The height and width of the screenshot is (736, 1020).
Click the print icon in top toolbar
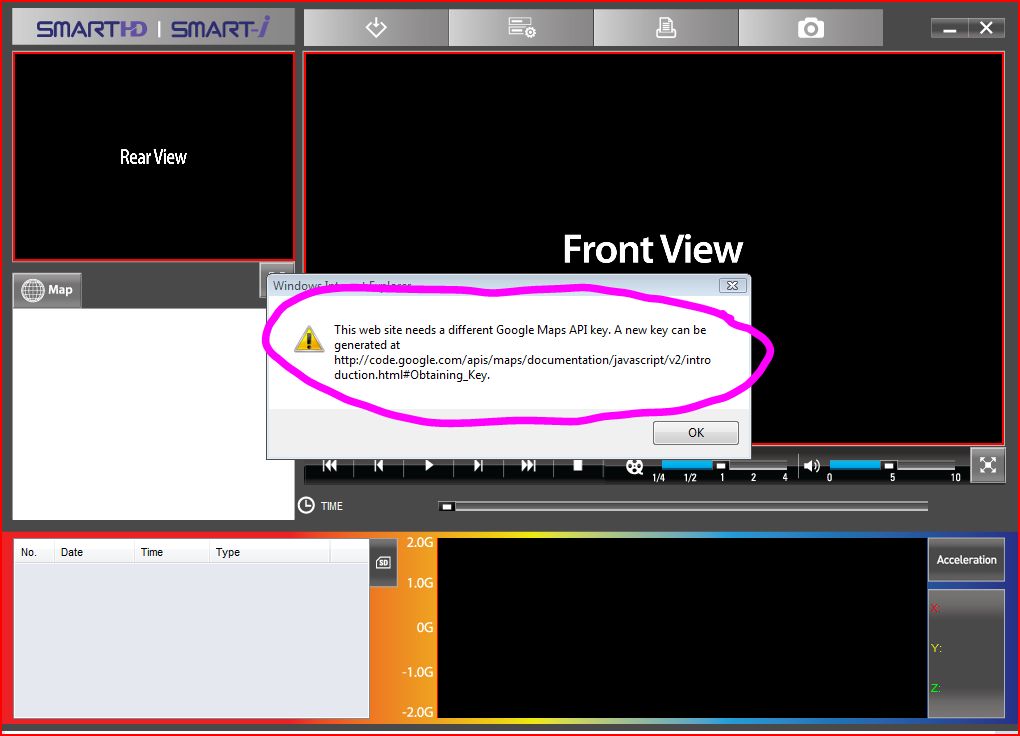(x=666, y=28)
